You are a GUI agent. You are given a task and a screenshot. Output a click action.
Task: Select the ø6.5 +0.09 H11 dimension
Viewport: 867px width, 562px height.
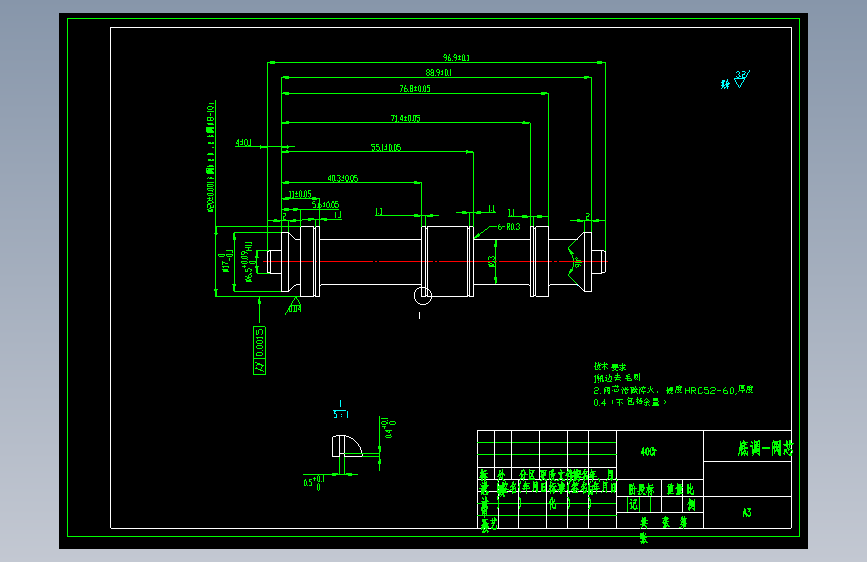[x=248, y=261]
